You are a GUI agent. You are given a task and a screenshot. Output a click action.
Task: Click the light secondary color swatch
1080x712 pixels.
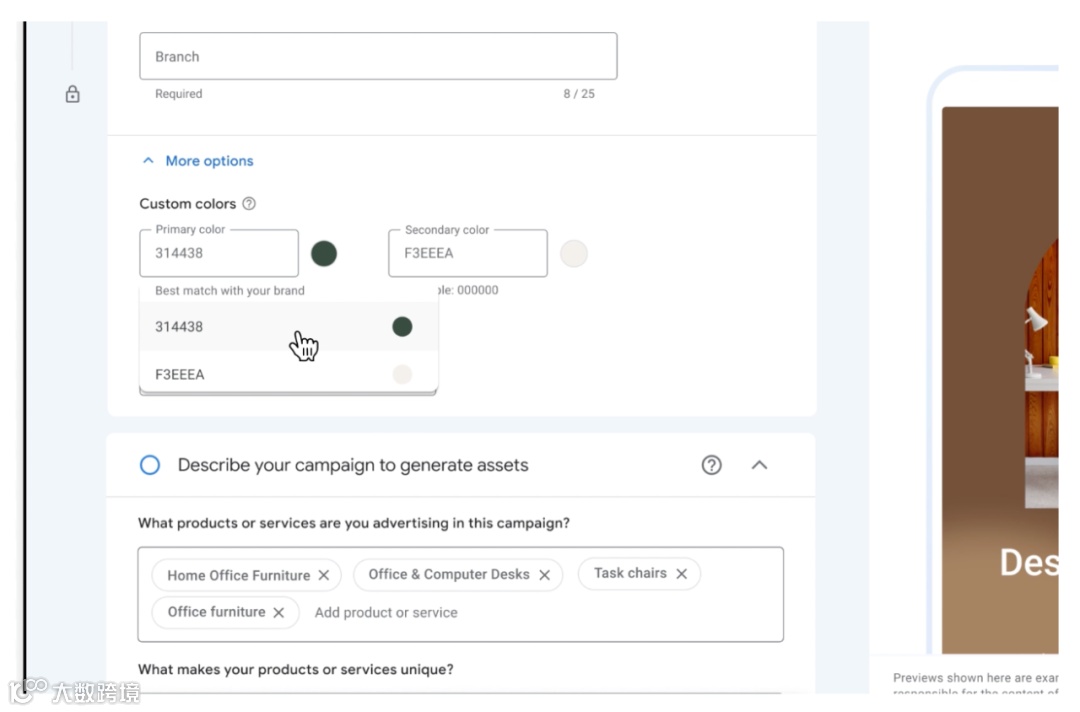pos(574,254)
